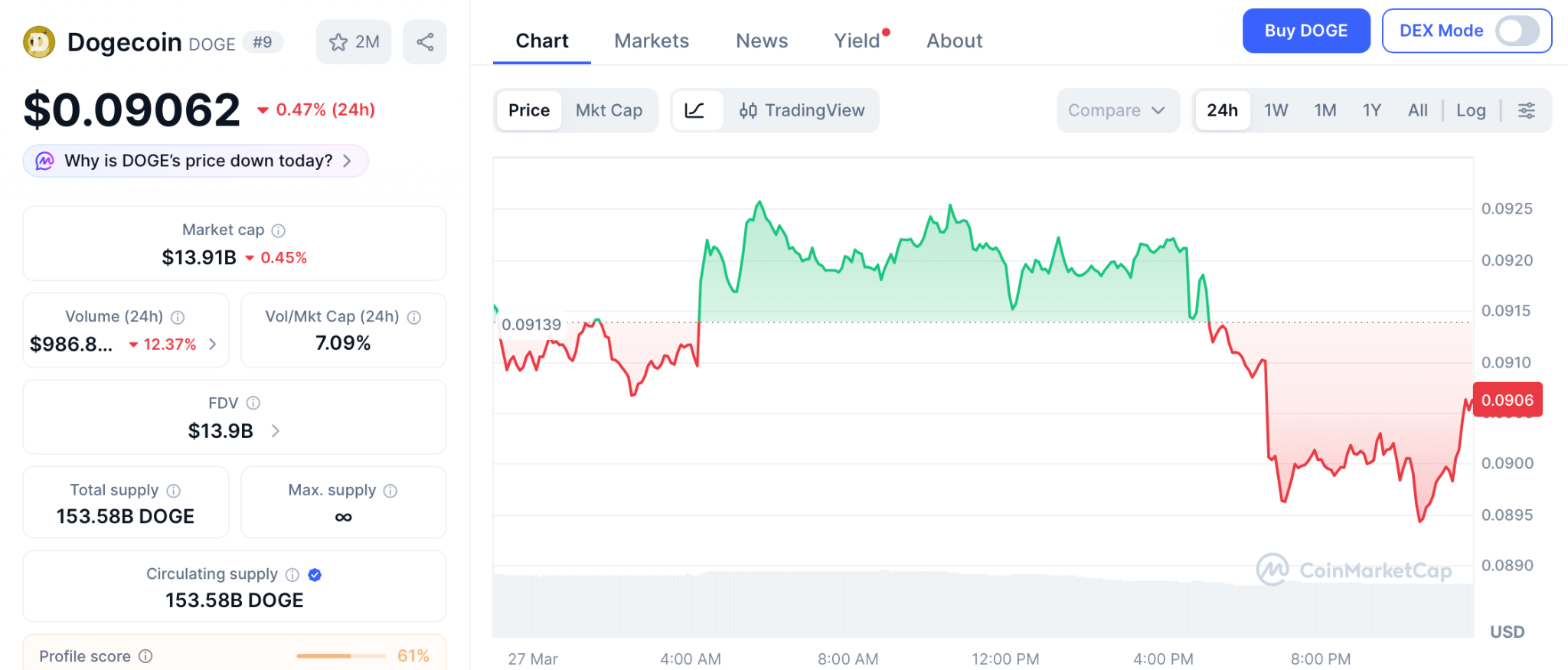Open the Compare dropdown

1116,110
